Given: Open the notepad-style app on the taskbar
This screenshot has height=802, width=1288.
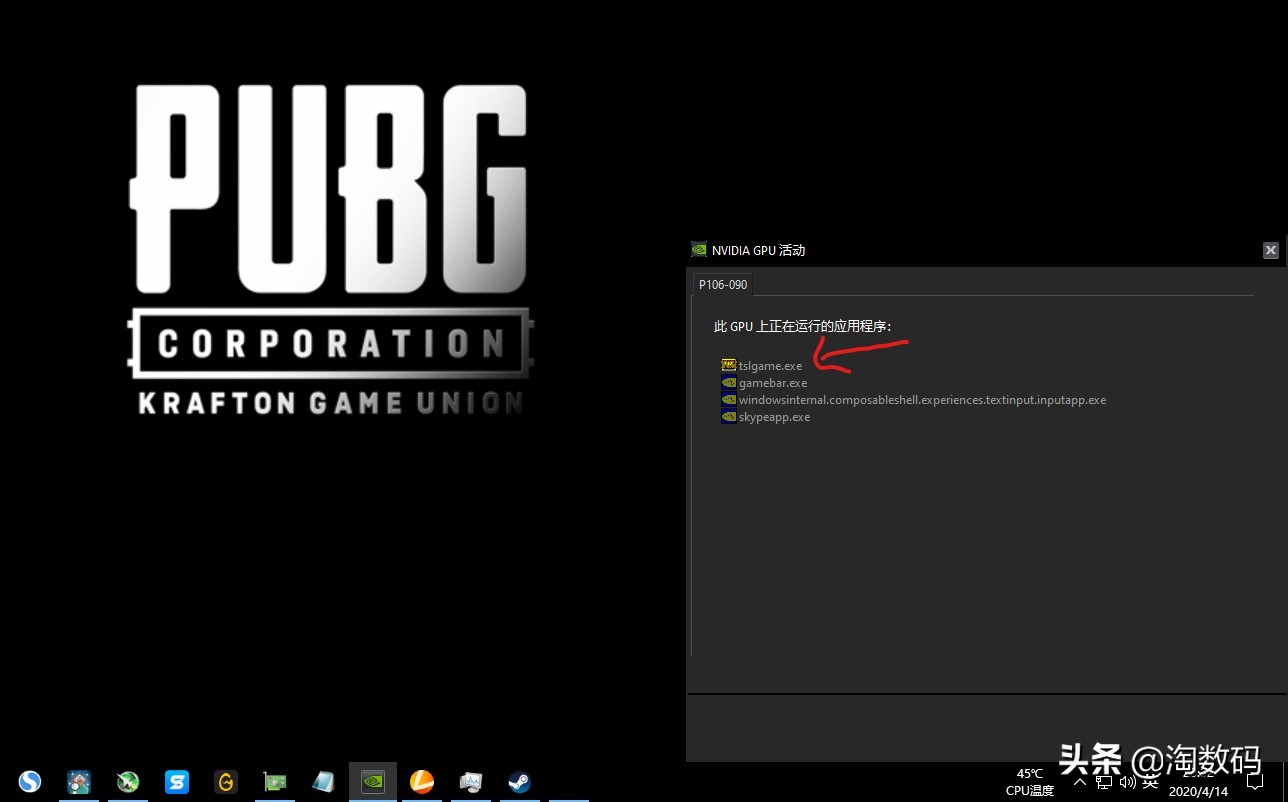Looking at the screenshot, I should [324, 781].
